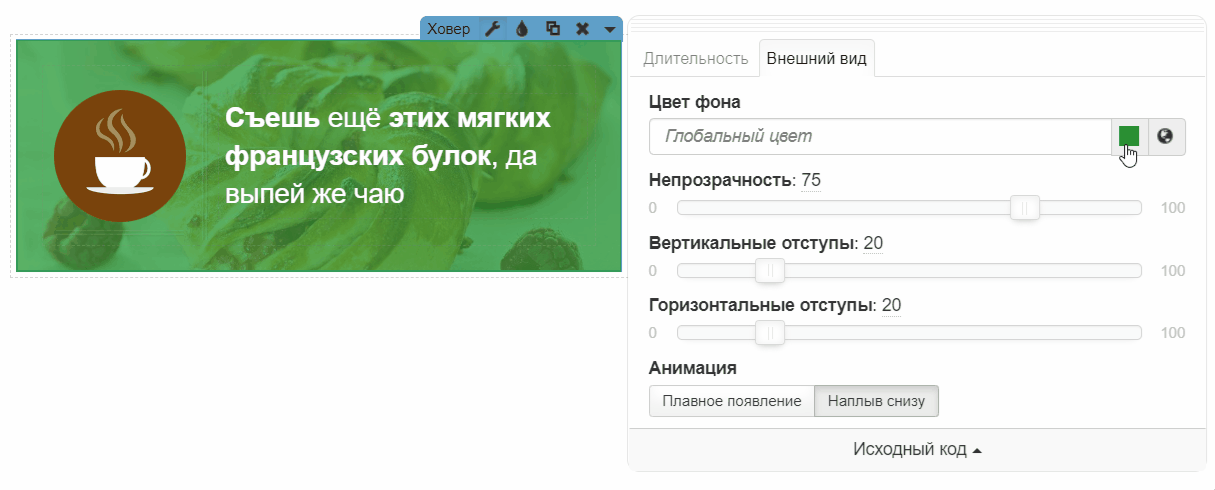
Task: Click the opacity slider handle
Action: pos(1025,208)
